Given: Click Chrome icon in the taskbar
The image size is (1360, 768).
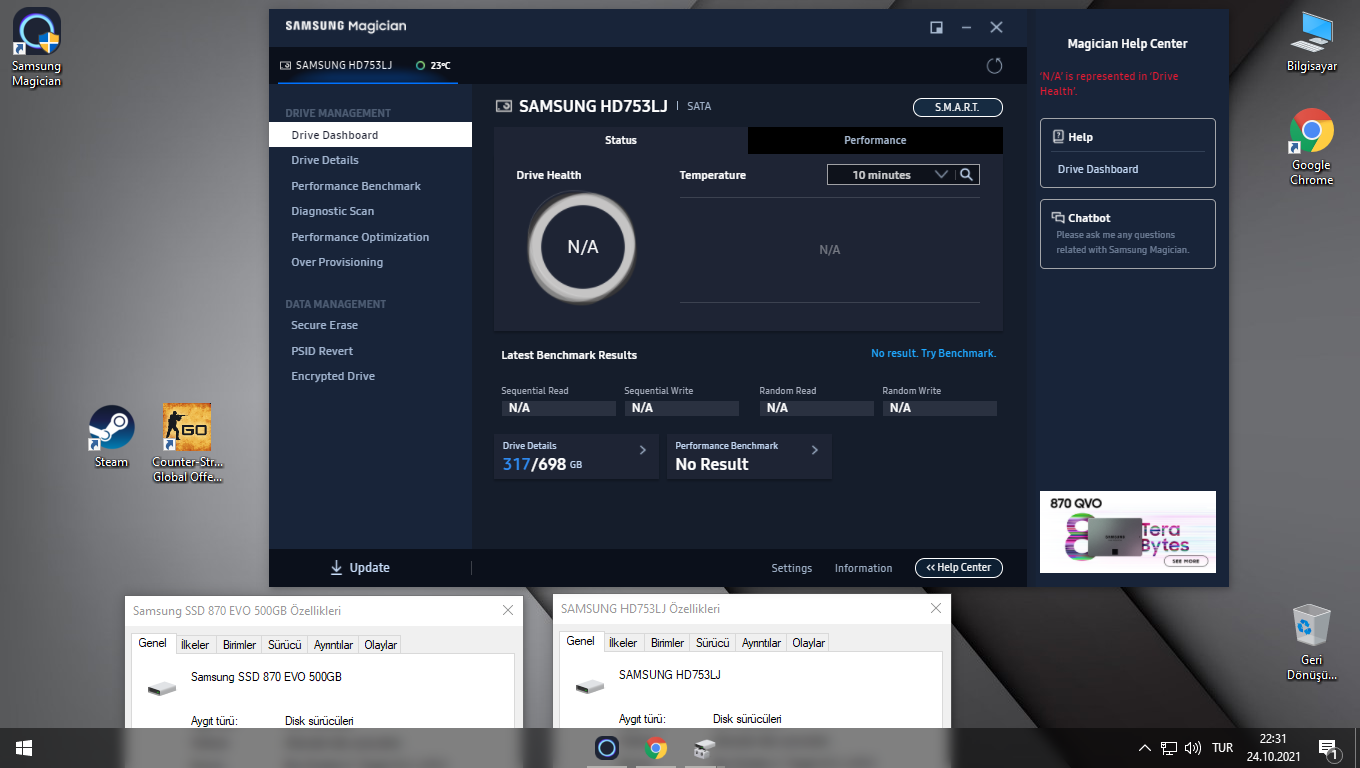Looking at the screenshot, I should click(656, 748).
